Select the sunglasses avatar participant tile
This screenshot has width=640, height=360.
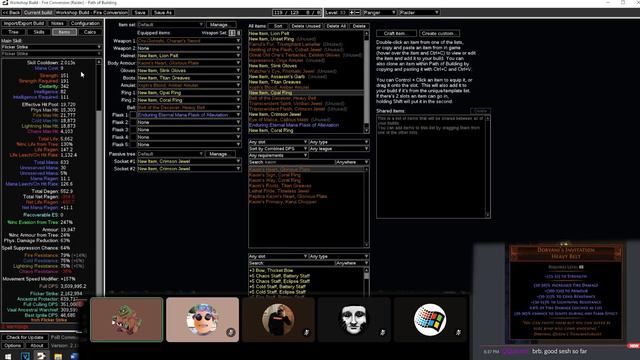click(202, 320)
